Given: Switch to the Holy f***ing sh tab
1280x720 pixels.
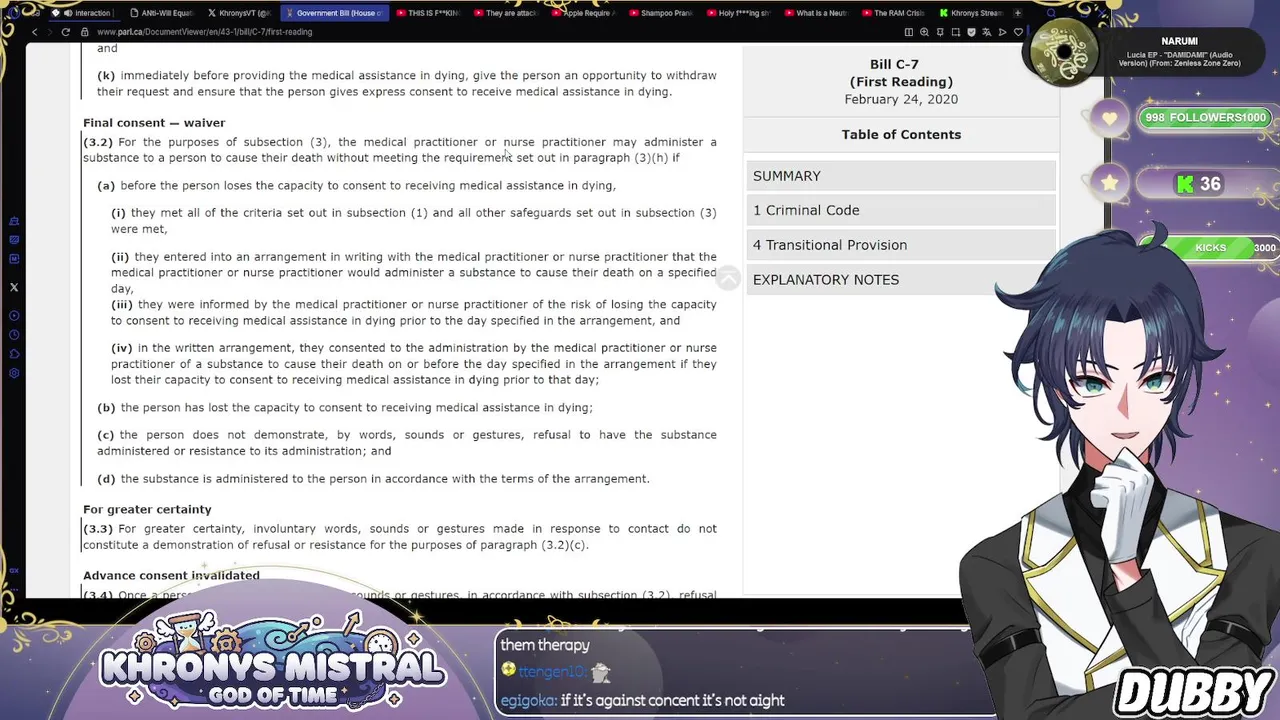Looking at the screenshot, I should (x=739, y=13).
